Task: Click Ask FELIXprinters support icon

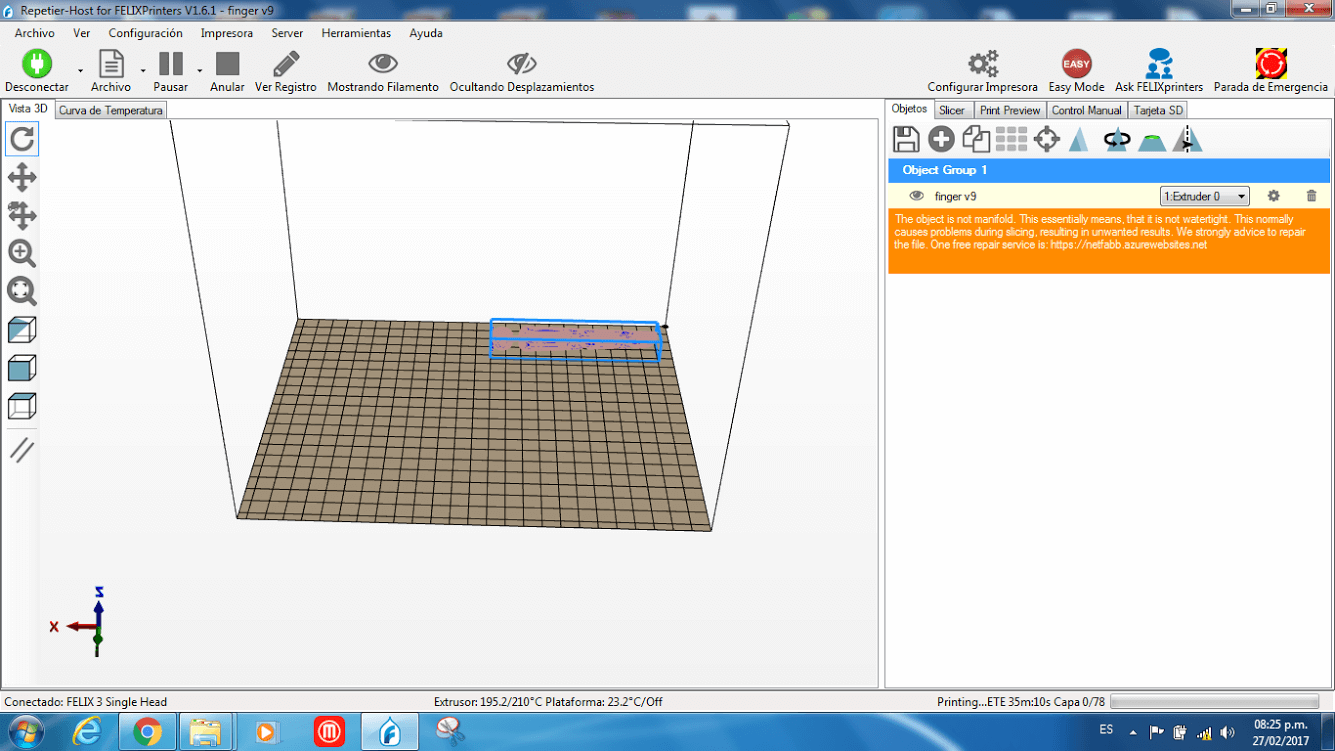Action: 1159,64
